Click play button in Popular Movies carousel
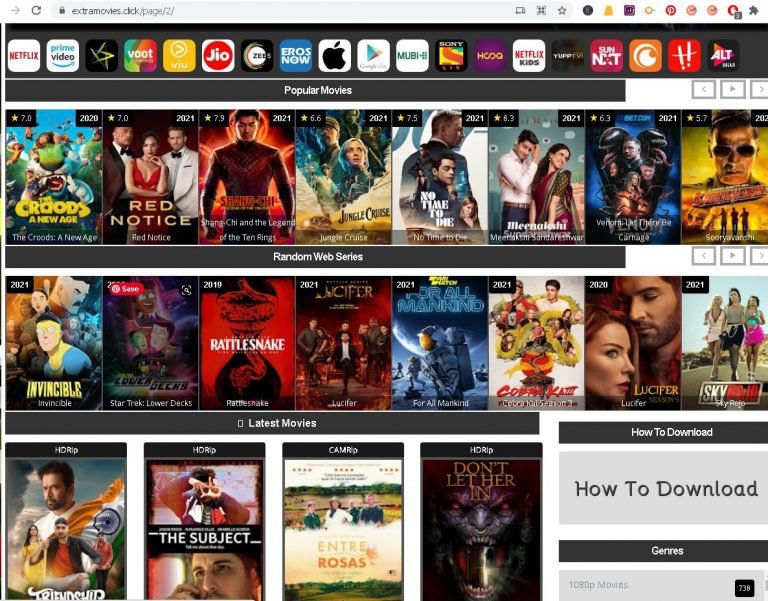The width and height of the screenshot is (768, 601). [733, 90]
